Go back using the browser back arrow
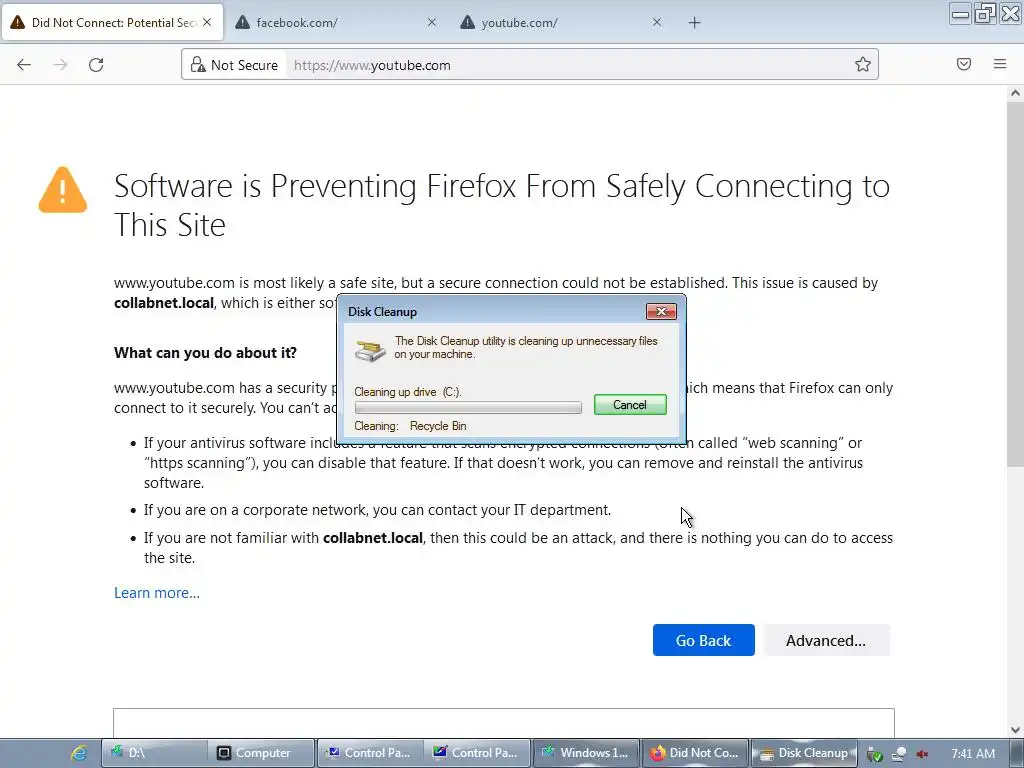This screenshot has height=768, width=1024. click(24, 65)
